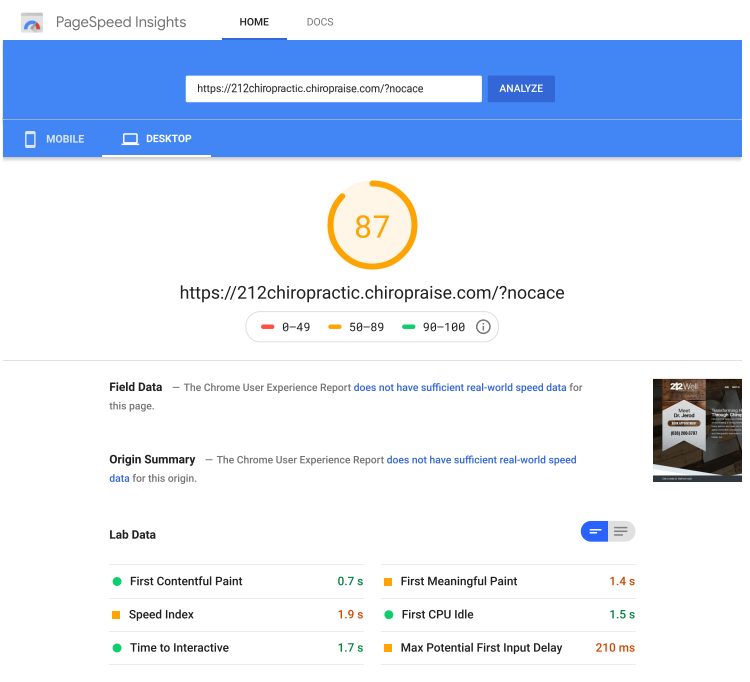Expand the Speed Index metric row
The height and width of the screenshot is (682, 750).
pos(236,615)
